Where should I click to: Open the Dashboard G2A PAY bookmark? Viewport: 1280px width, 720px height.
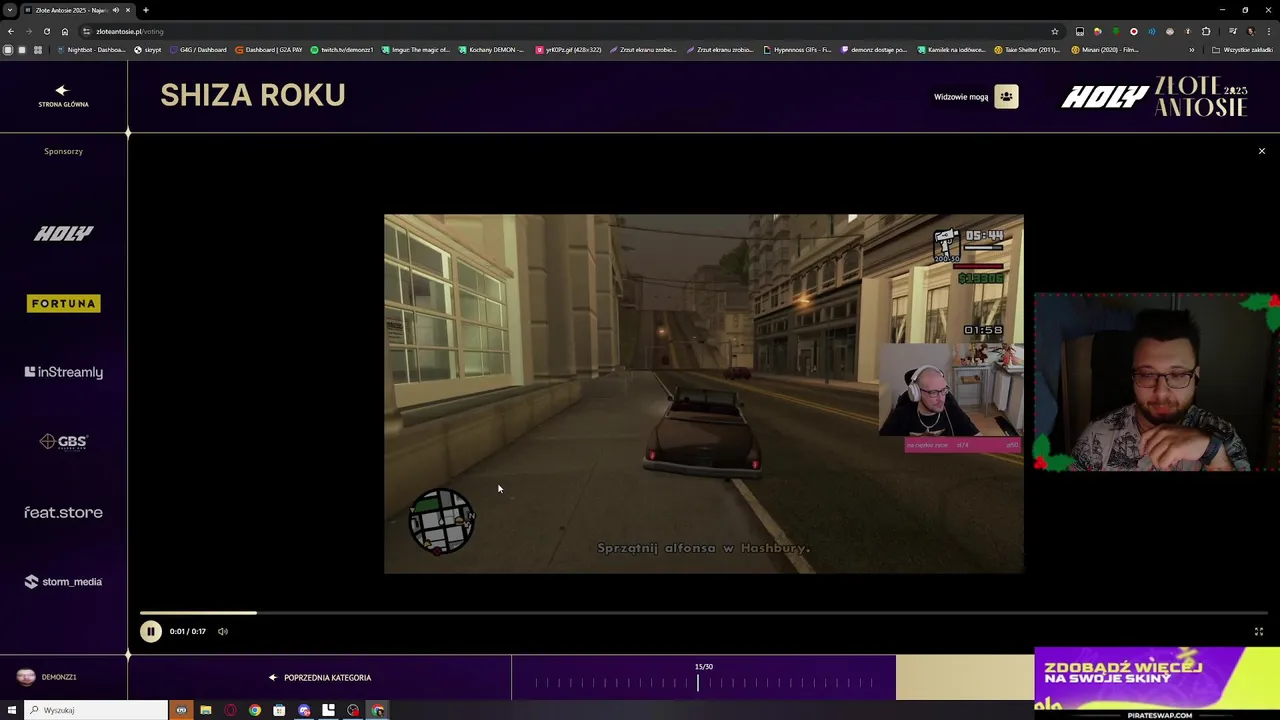click(x=268, y=49)
